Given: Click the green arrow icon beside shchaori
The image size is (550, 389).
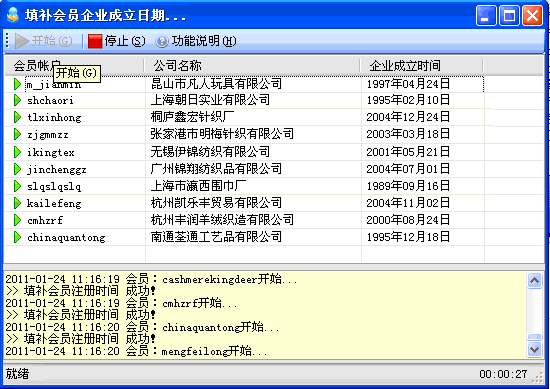Looking at the screenshot, I should click(x=17, y=100).
